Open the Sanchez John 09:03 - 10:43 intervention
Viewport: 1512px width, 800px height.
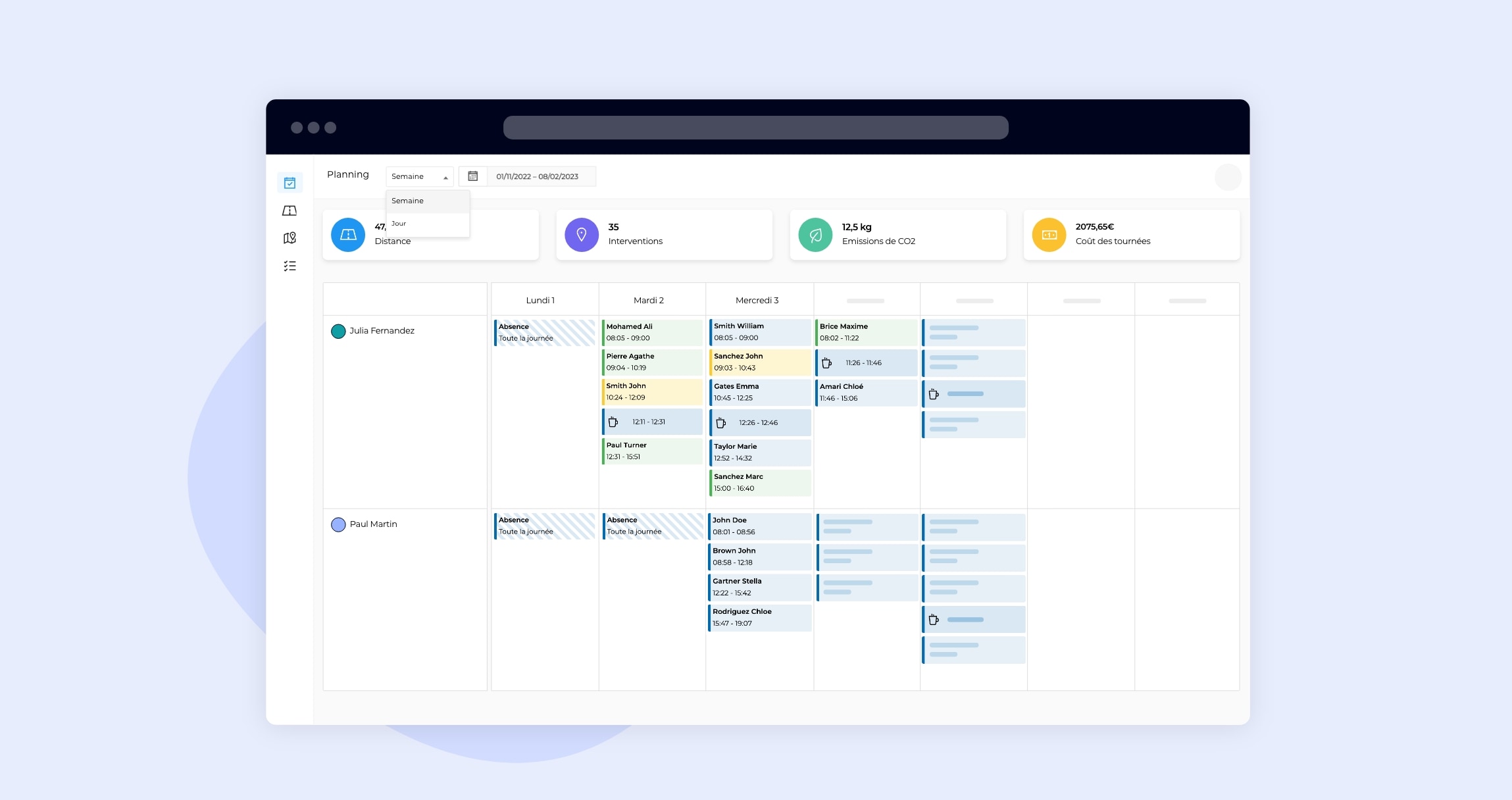tap(760, 362)
